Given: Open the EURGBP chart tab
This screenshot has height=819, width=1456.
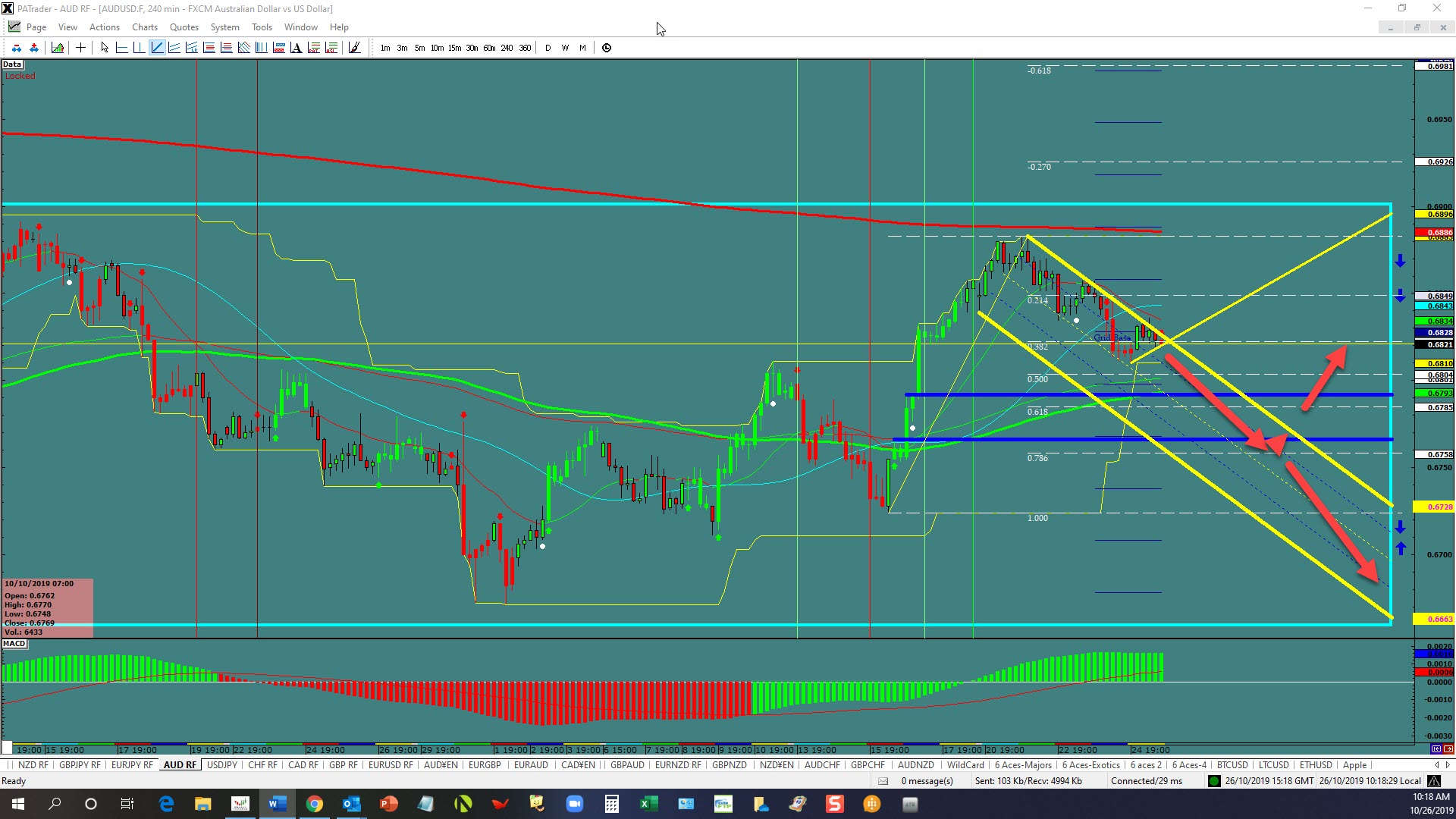Looking at the screenshot, I should coord(485,765).
